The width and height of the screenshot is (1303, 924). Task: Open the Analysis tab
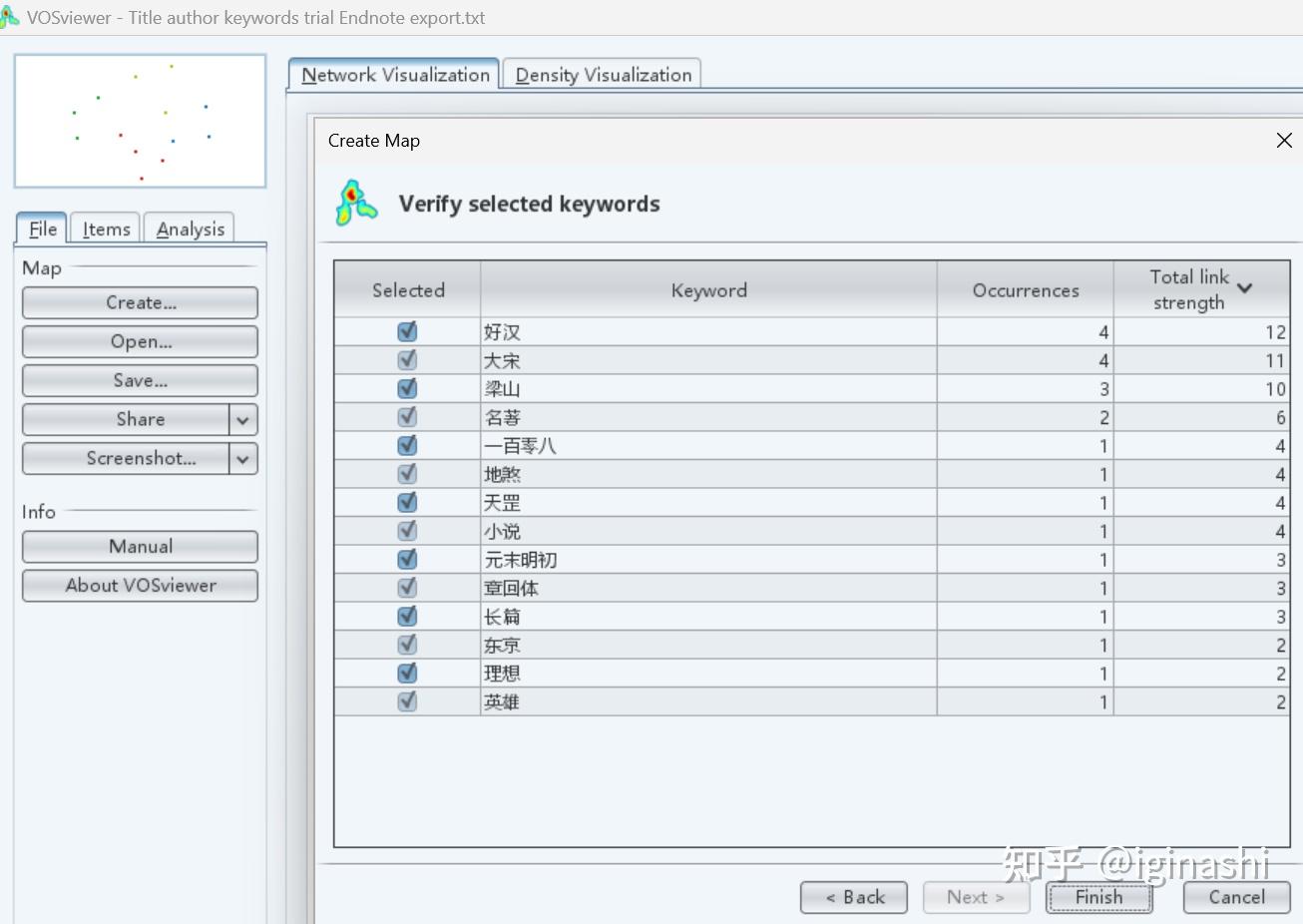189,229
